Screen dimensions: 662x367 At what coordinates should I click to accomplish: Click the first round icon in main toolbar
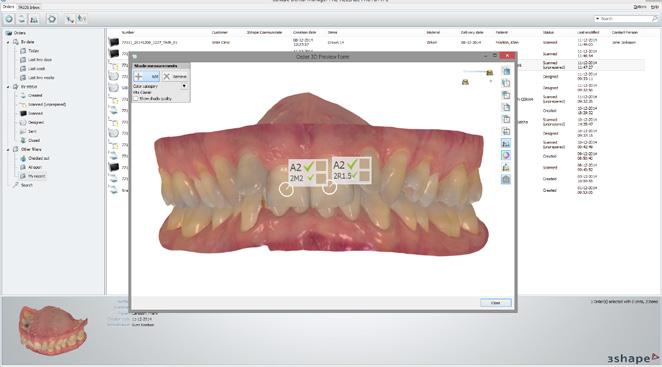[x=8, y=19]
